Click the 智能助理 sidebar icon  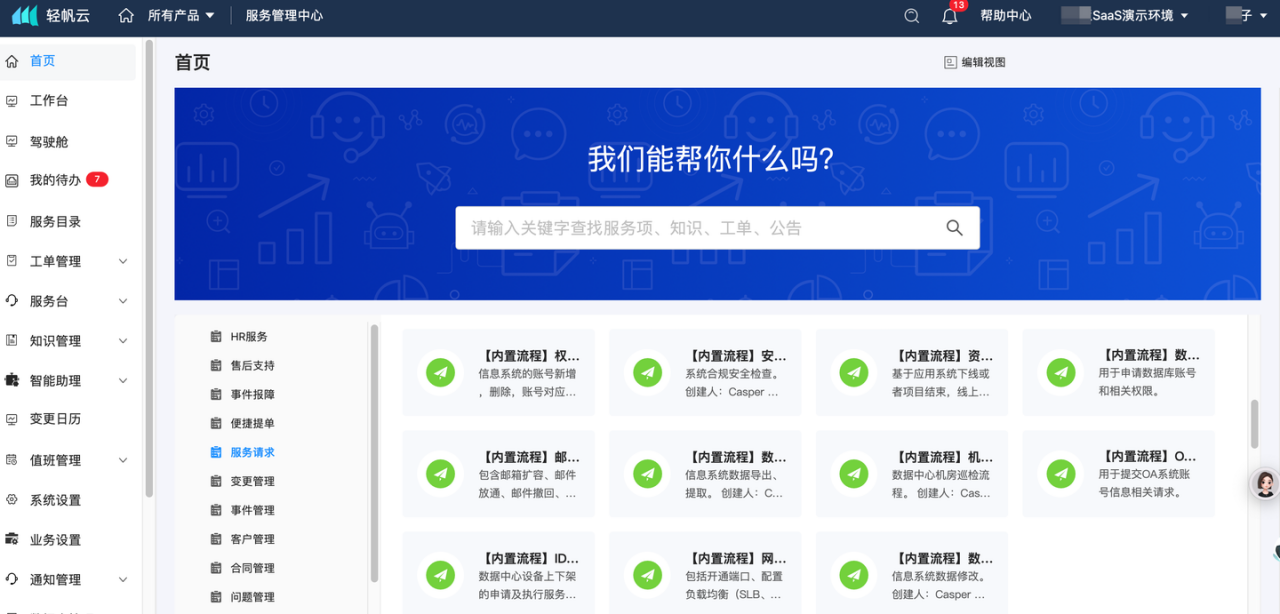point(12,380)
